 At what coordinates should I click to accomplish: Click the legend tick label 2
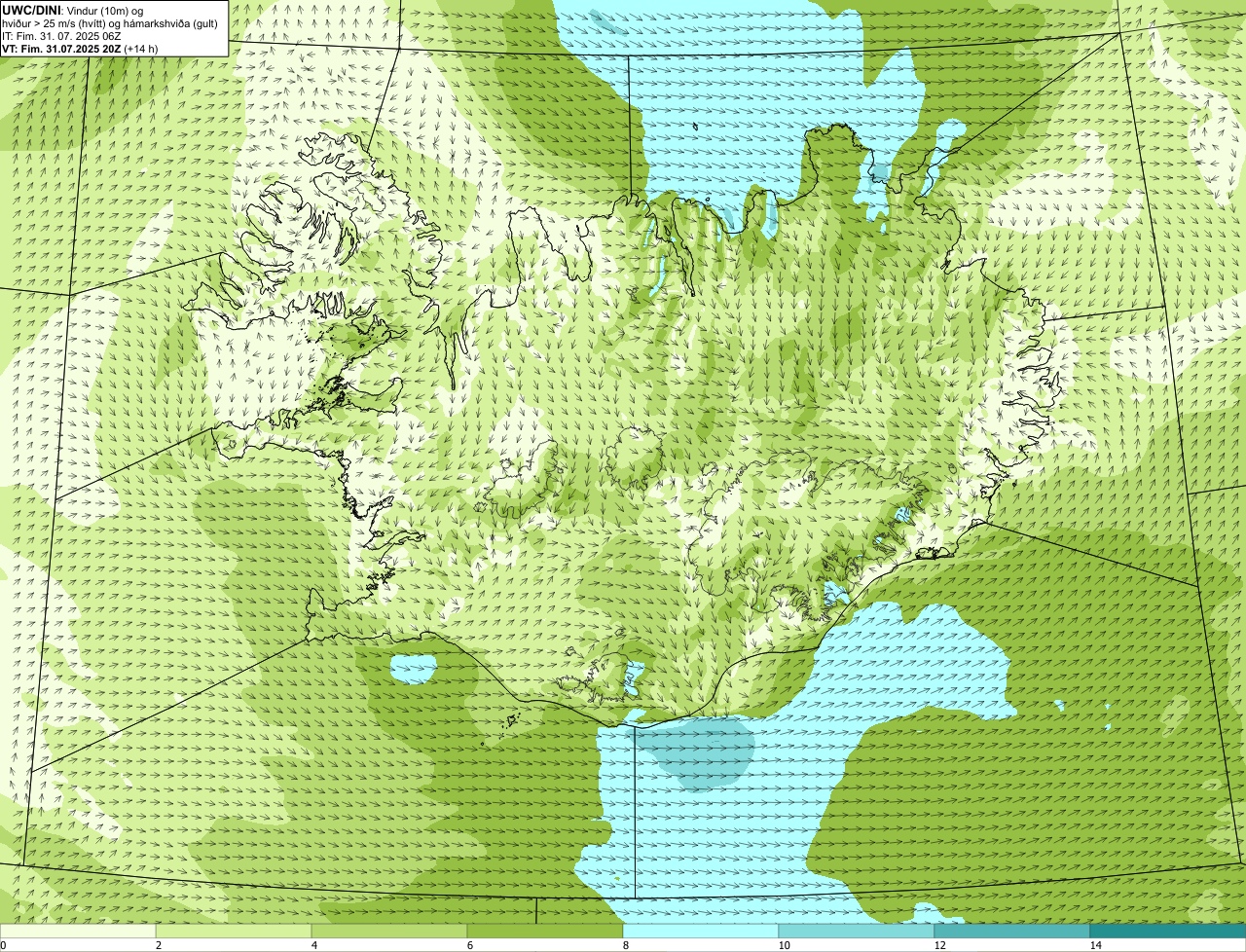coord(157,944)
